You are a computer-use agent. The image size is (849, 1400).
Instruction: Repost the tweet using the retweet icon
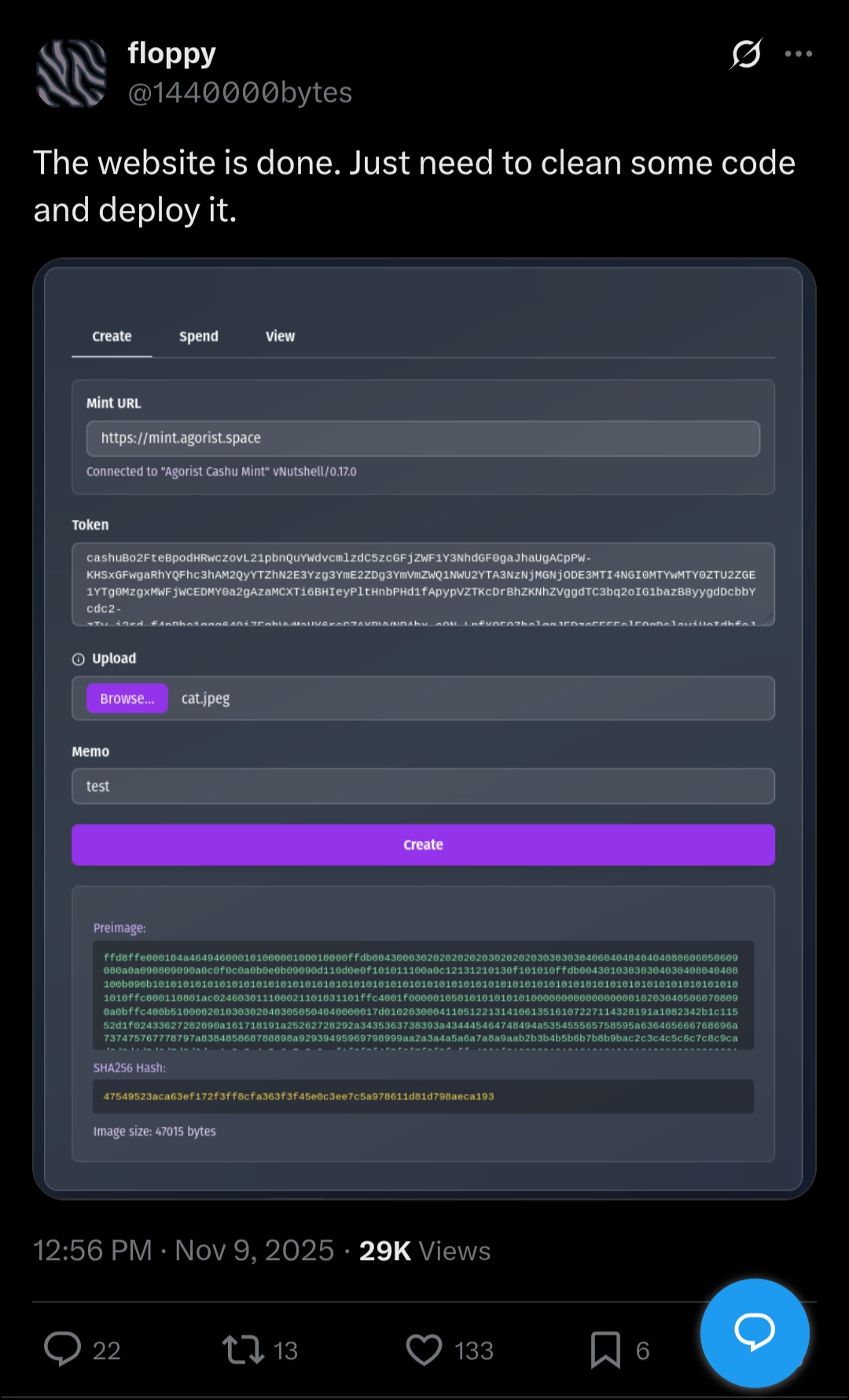(243, 1349)
